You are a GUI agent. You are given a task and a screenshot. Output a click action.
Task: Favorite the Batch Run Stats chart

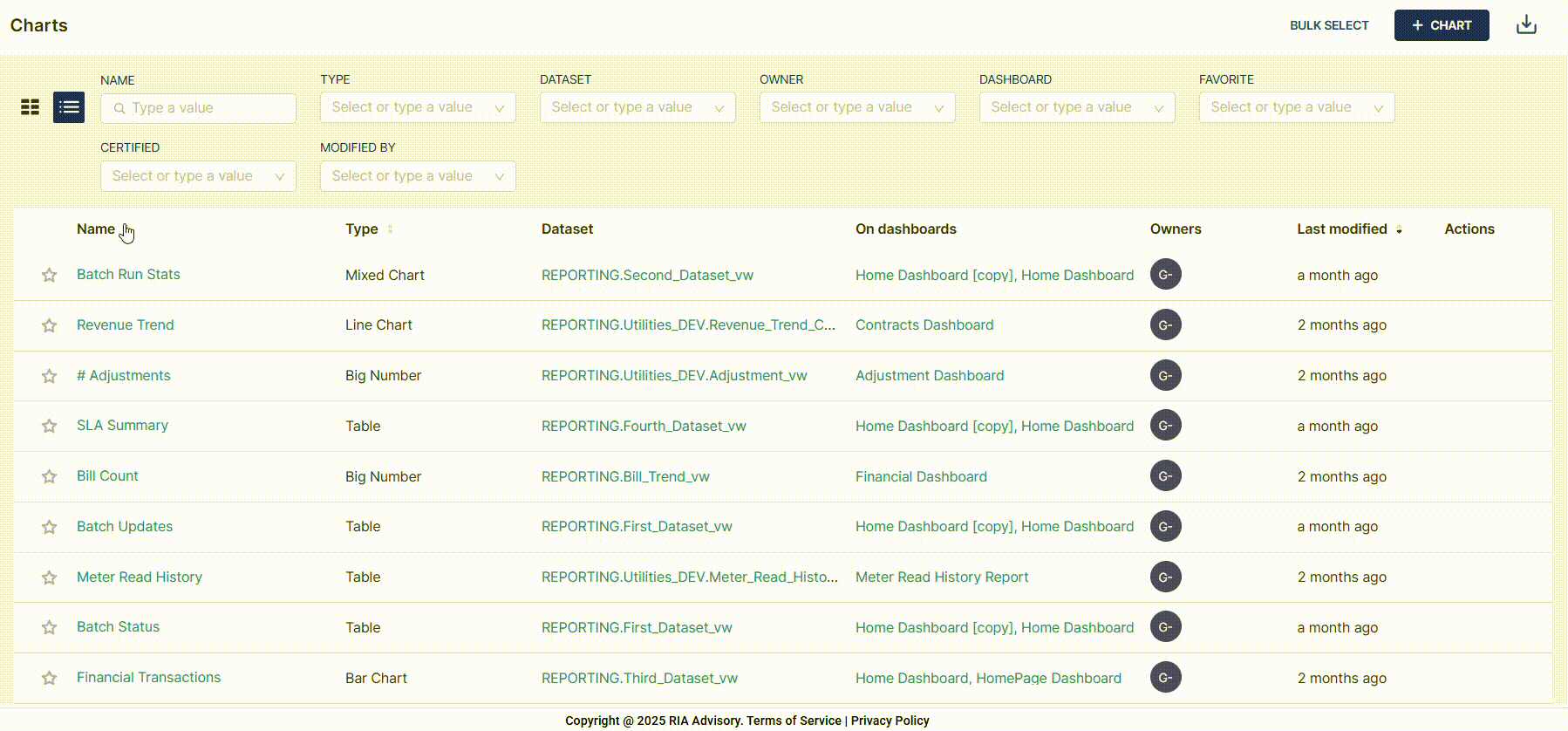coord(50,276)
